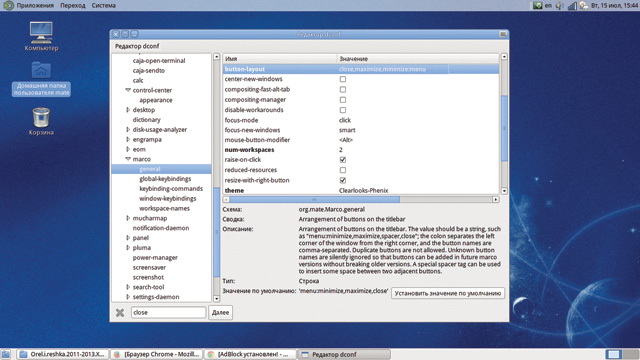Enable the center-new-windows checkbox
Image resolution: width=640 pixels, height=360 pixels.
[343, 79]
